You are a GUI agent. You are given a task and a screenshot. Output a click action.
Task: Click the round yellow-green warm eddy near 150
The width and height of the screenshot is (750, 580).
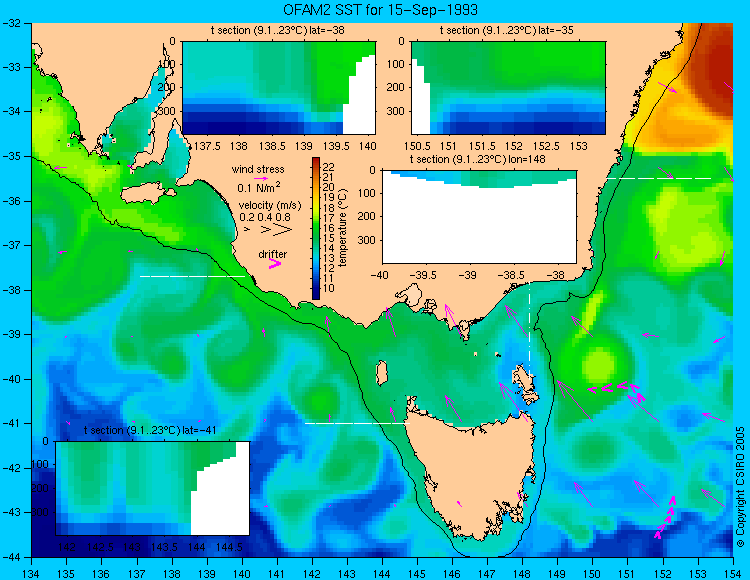599,364
